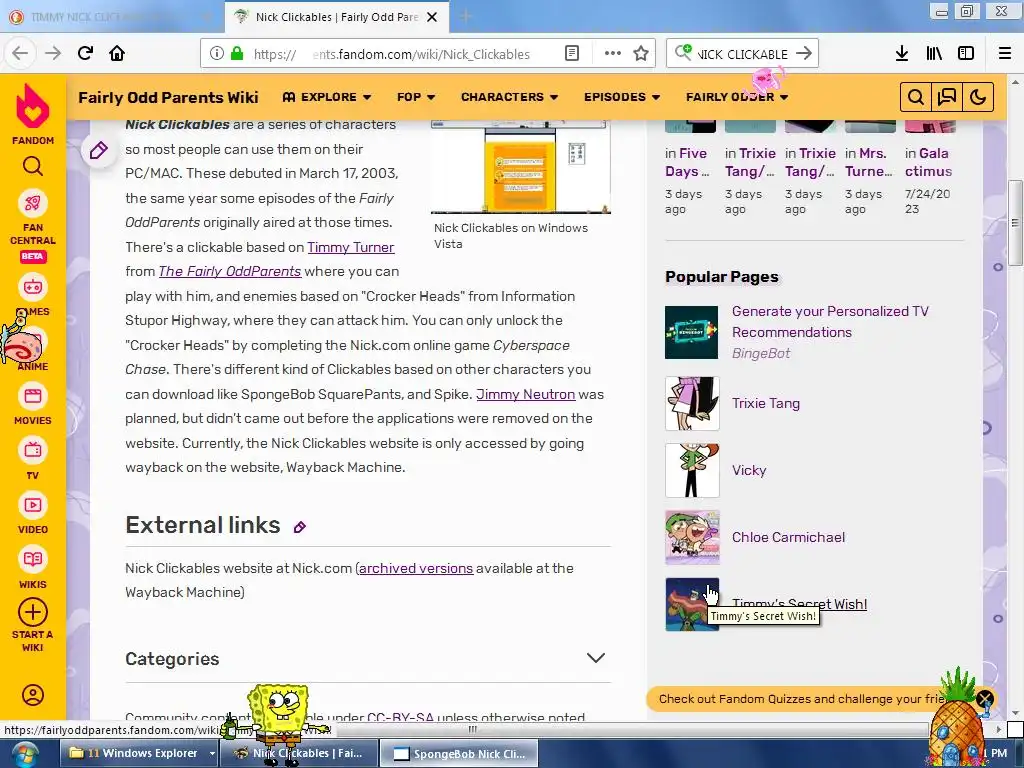Open Windows Explorer taskbar group arrow
The width and height of the screenshot is (1024, 768).
pyautogui.click(x=212, y=754)
